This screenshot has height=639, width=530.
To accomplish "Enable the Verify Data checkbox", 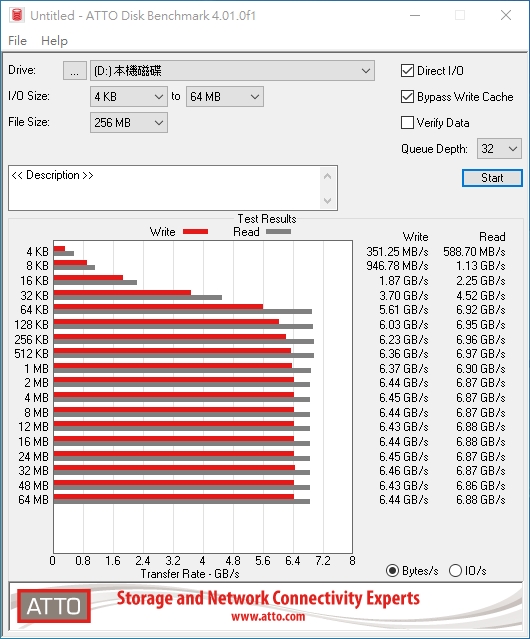I will 407,123.
